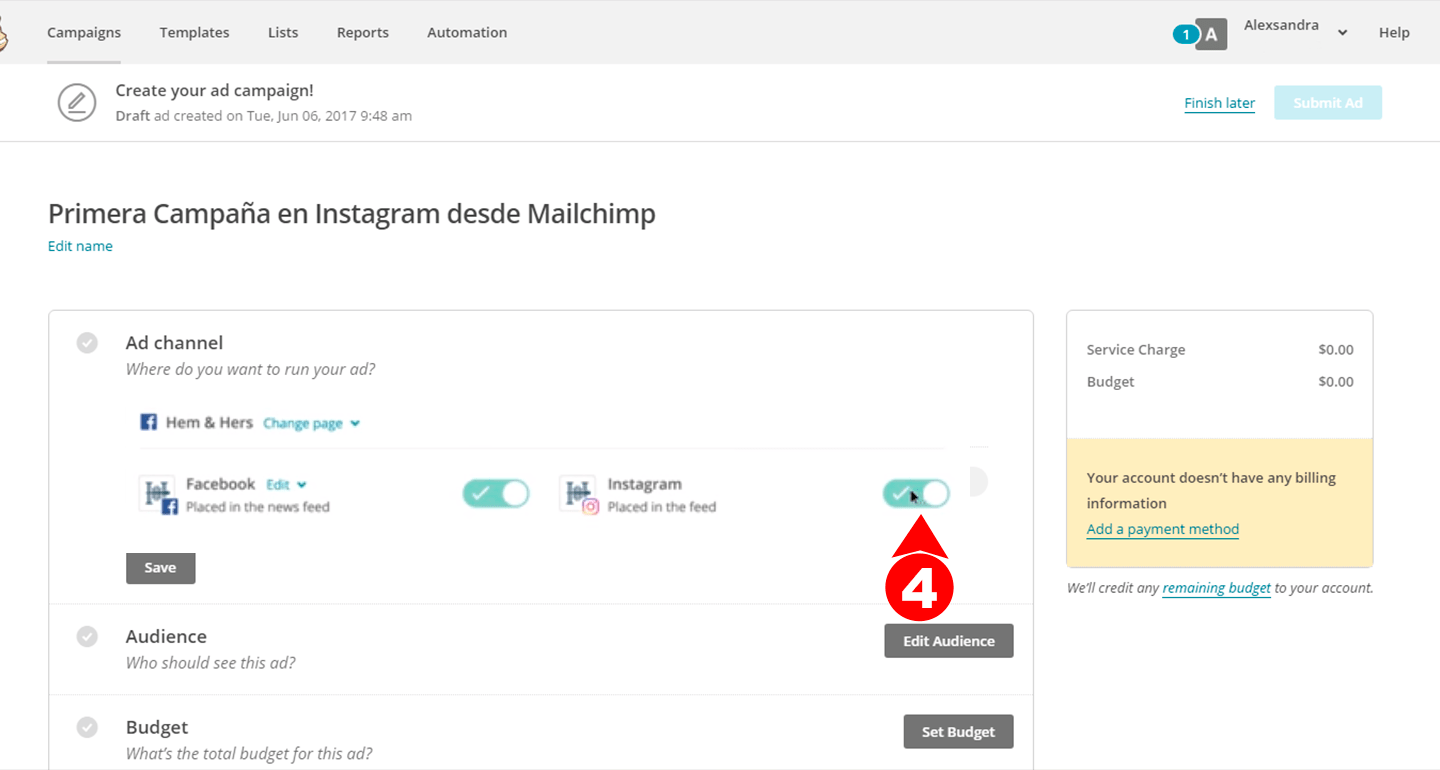This screenshot has width=1440, height=770.
Task: Click the Hem & Hers page name
Action: (209, 423)
